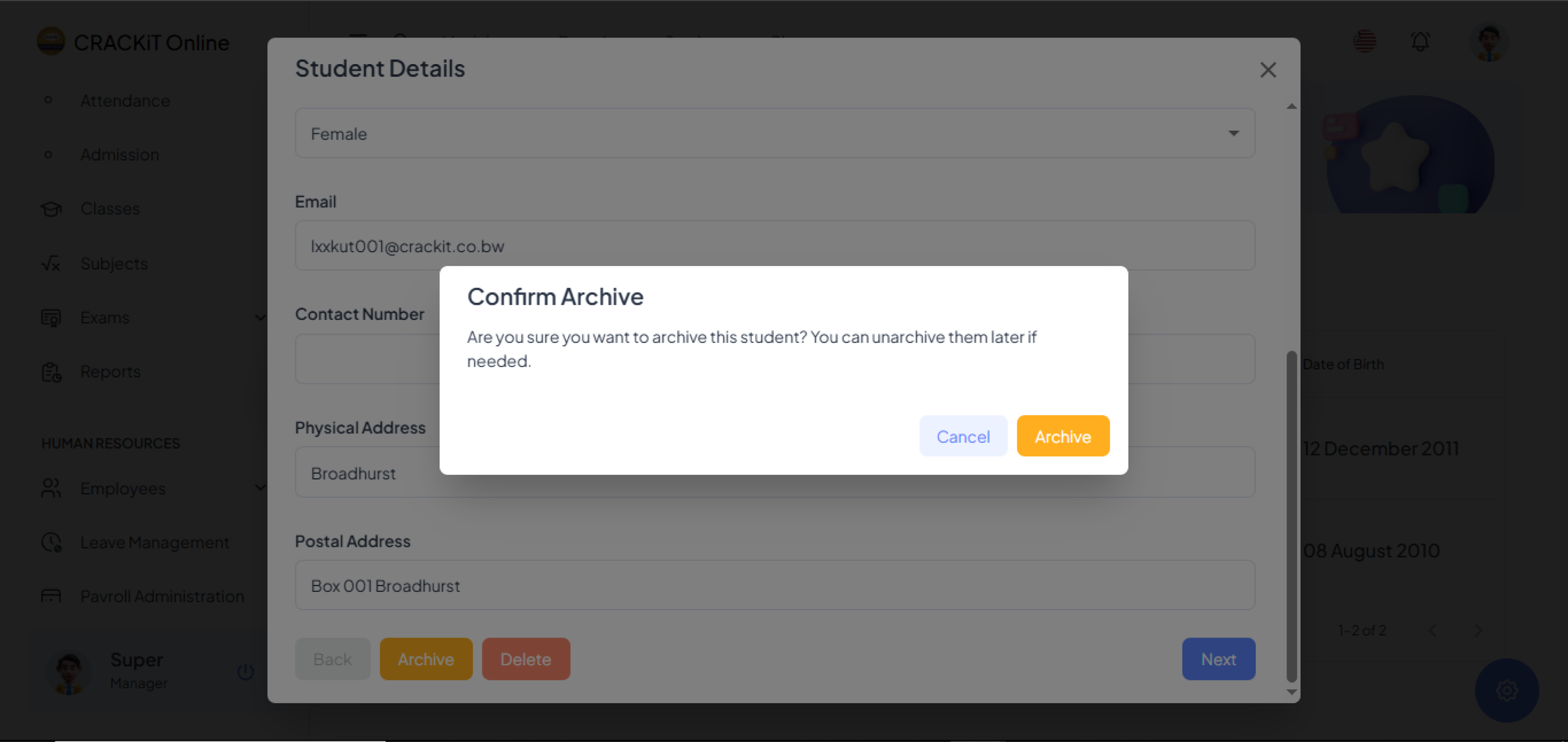This screenshot has height=742, width=1568.
Task: Open the user avatar profile menu
Action: point(1488,42)
